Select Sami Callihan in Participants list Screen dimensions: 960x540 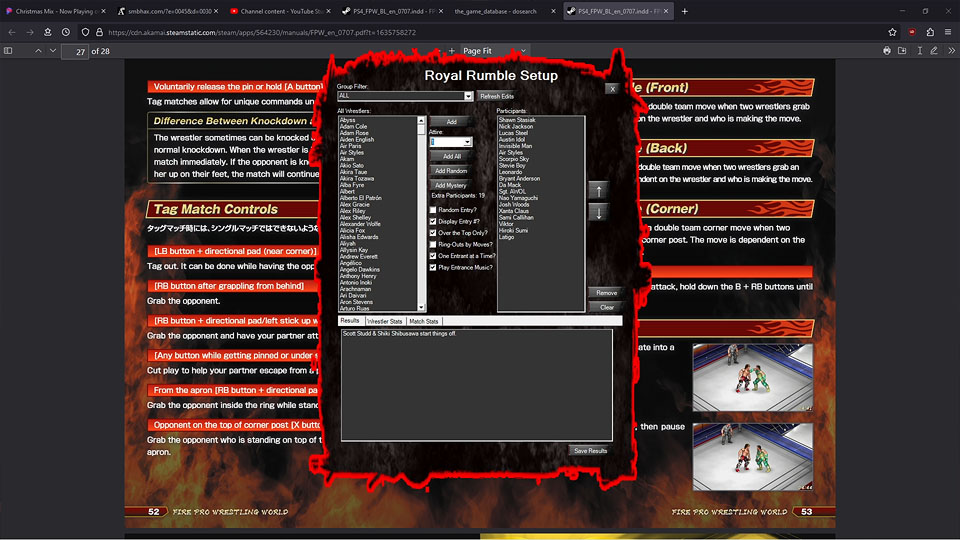[516, 217]
